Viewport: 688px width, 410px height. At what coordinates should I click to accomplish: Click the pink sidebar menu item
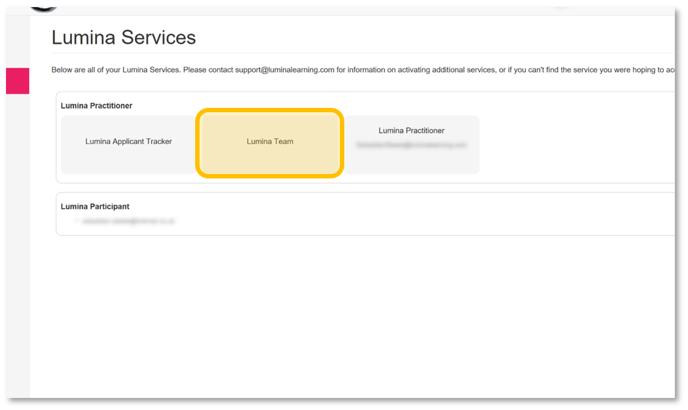click(x=18, y=81)
